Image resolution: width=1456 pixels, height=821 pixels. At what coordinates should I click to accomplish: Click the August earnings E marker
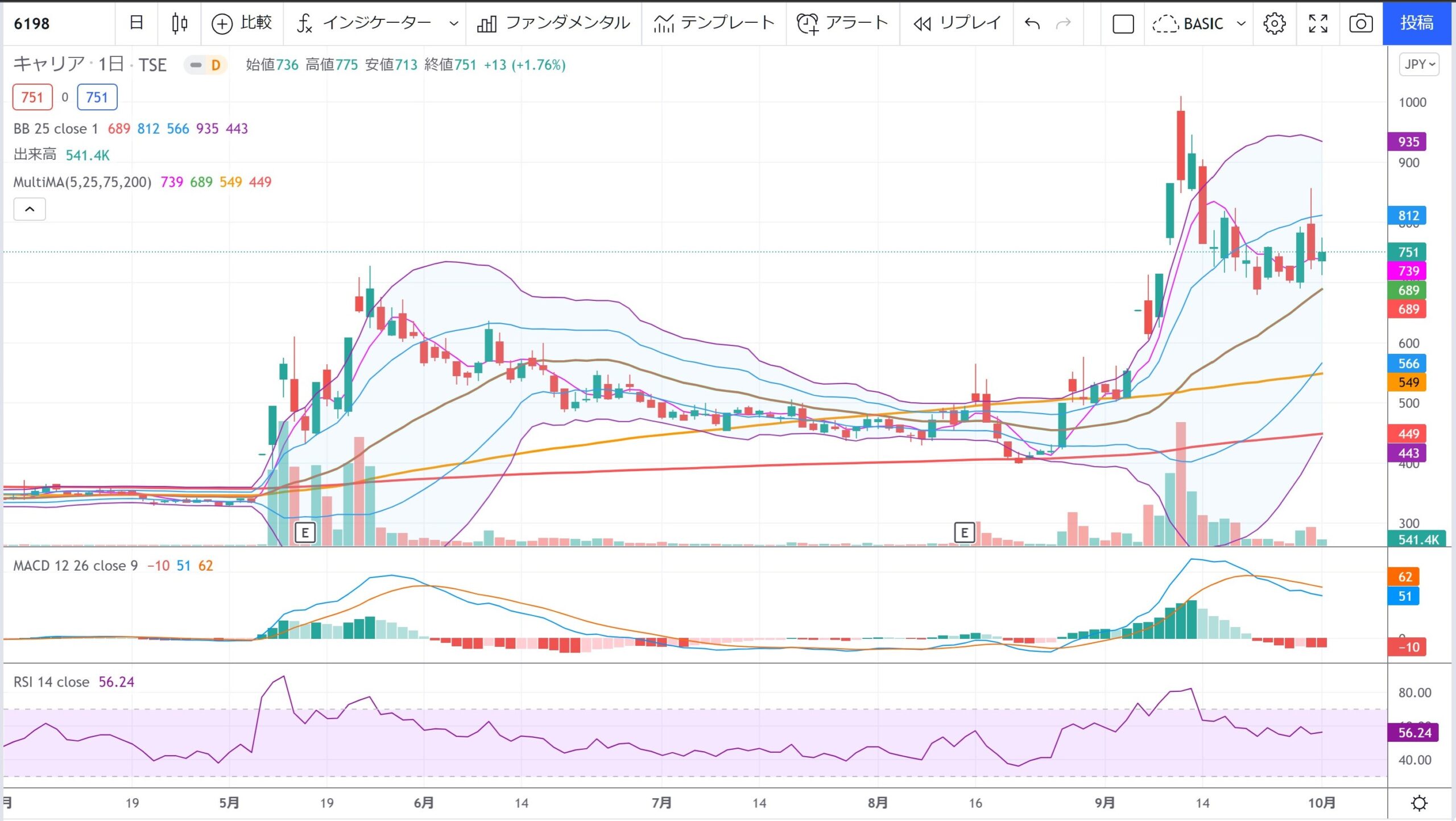point(965,533)
